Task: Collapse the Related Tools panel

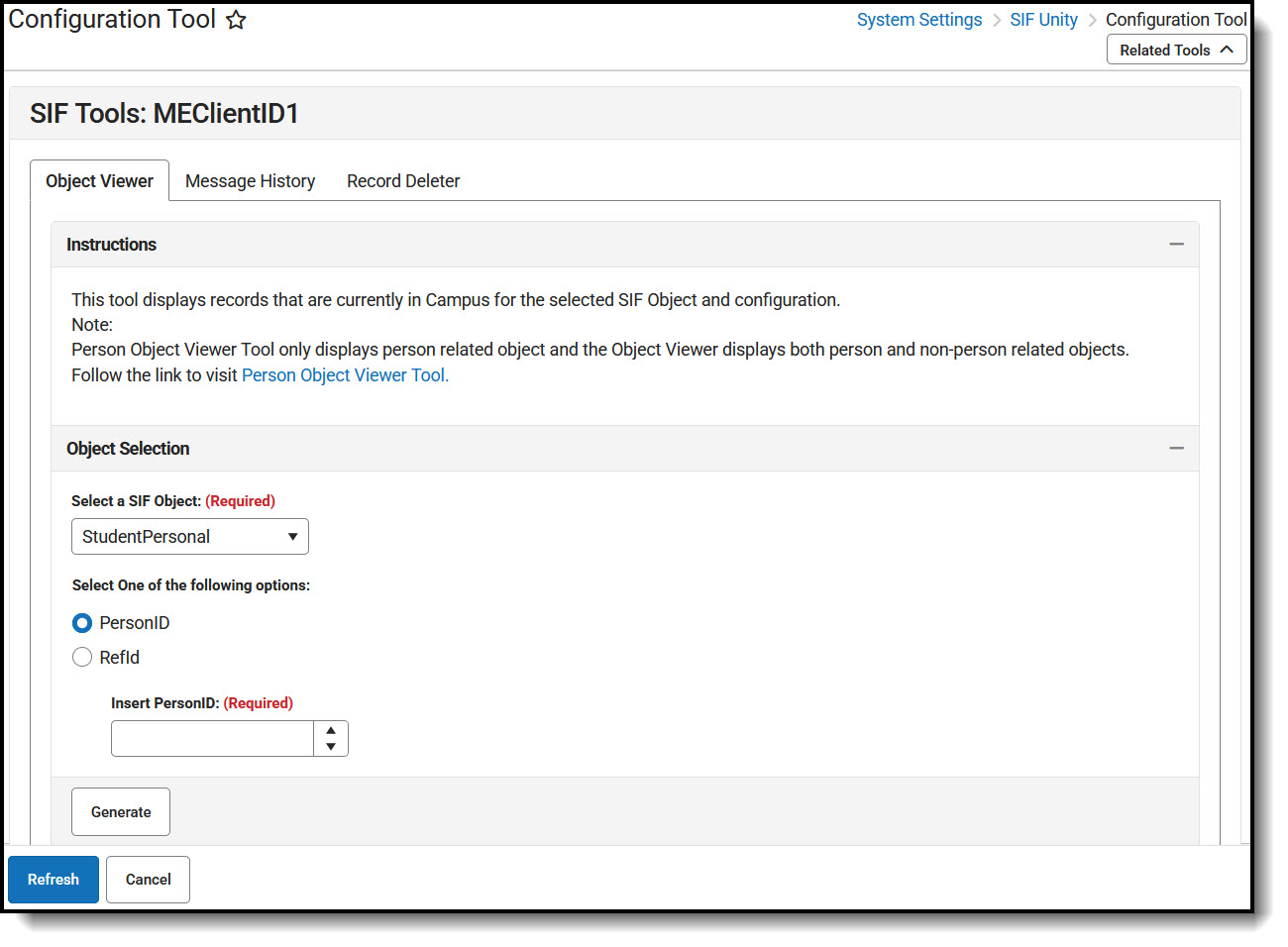Action: (x=1176, y=49)
